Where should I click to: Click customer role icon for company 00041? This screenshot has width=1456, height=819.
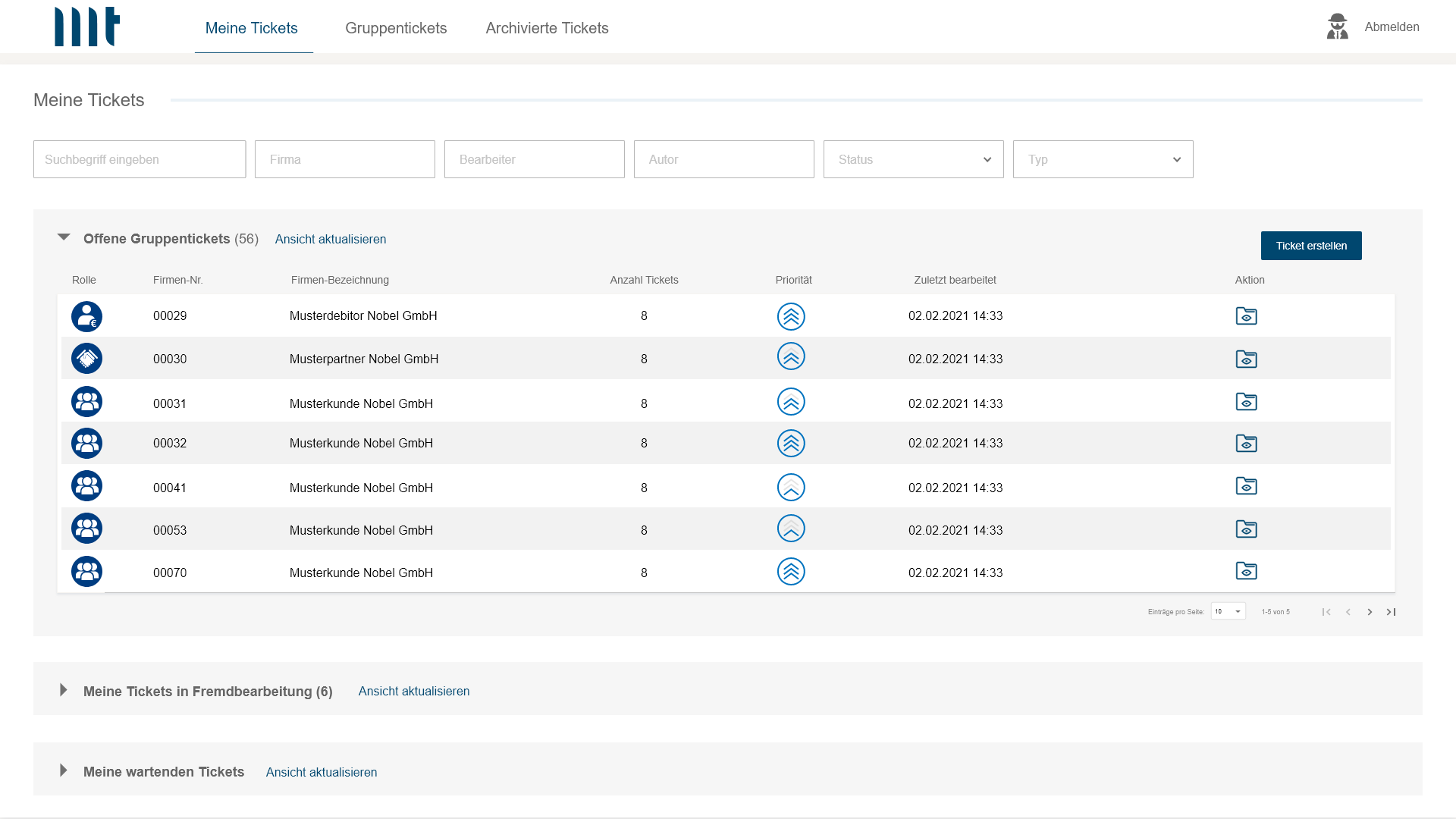(x=86, y=485)
